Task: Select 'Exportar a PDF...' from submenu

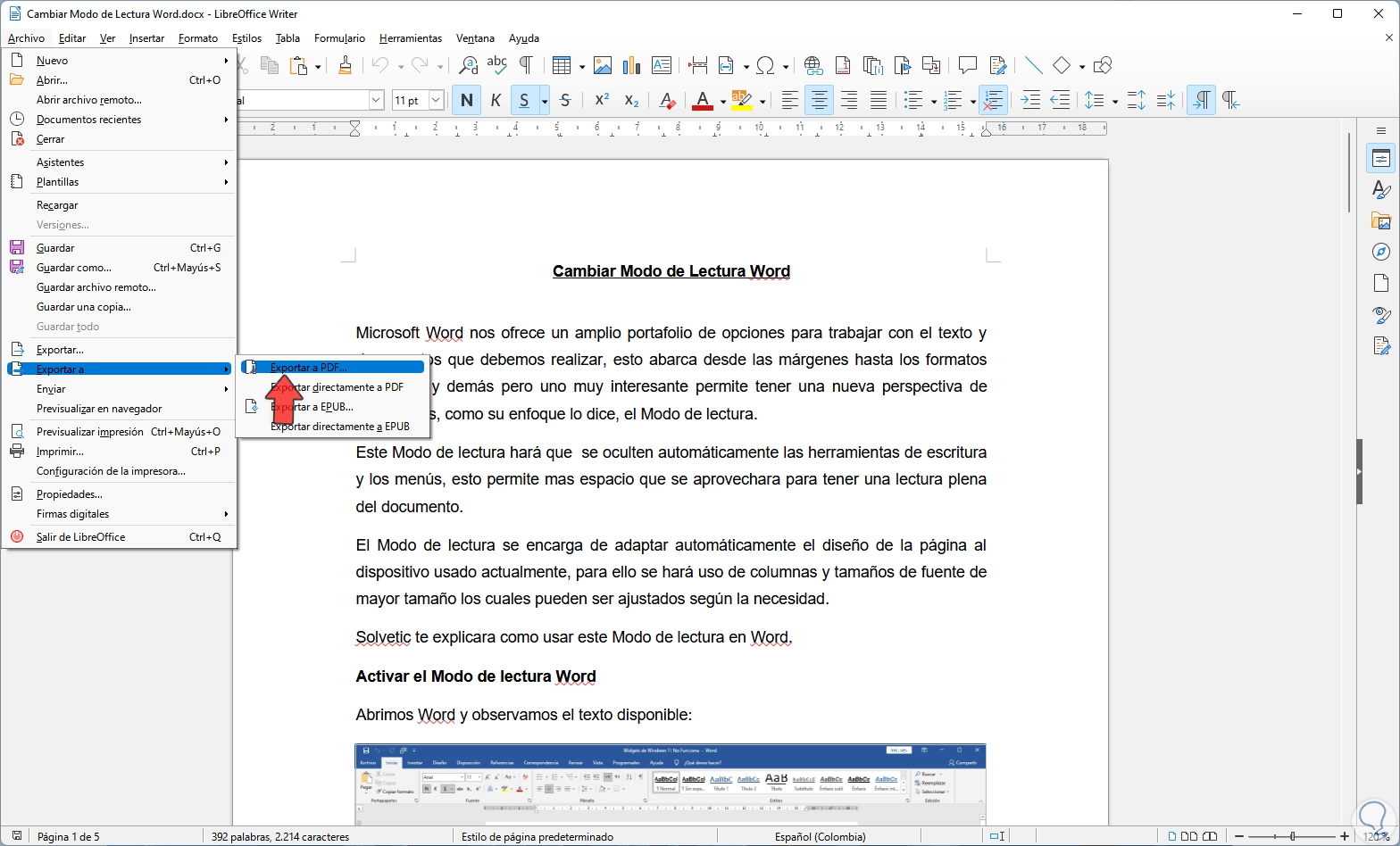Action: (x=333, y=368)
